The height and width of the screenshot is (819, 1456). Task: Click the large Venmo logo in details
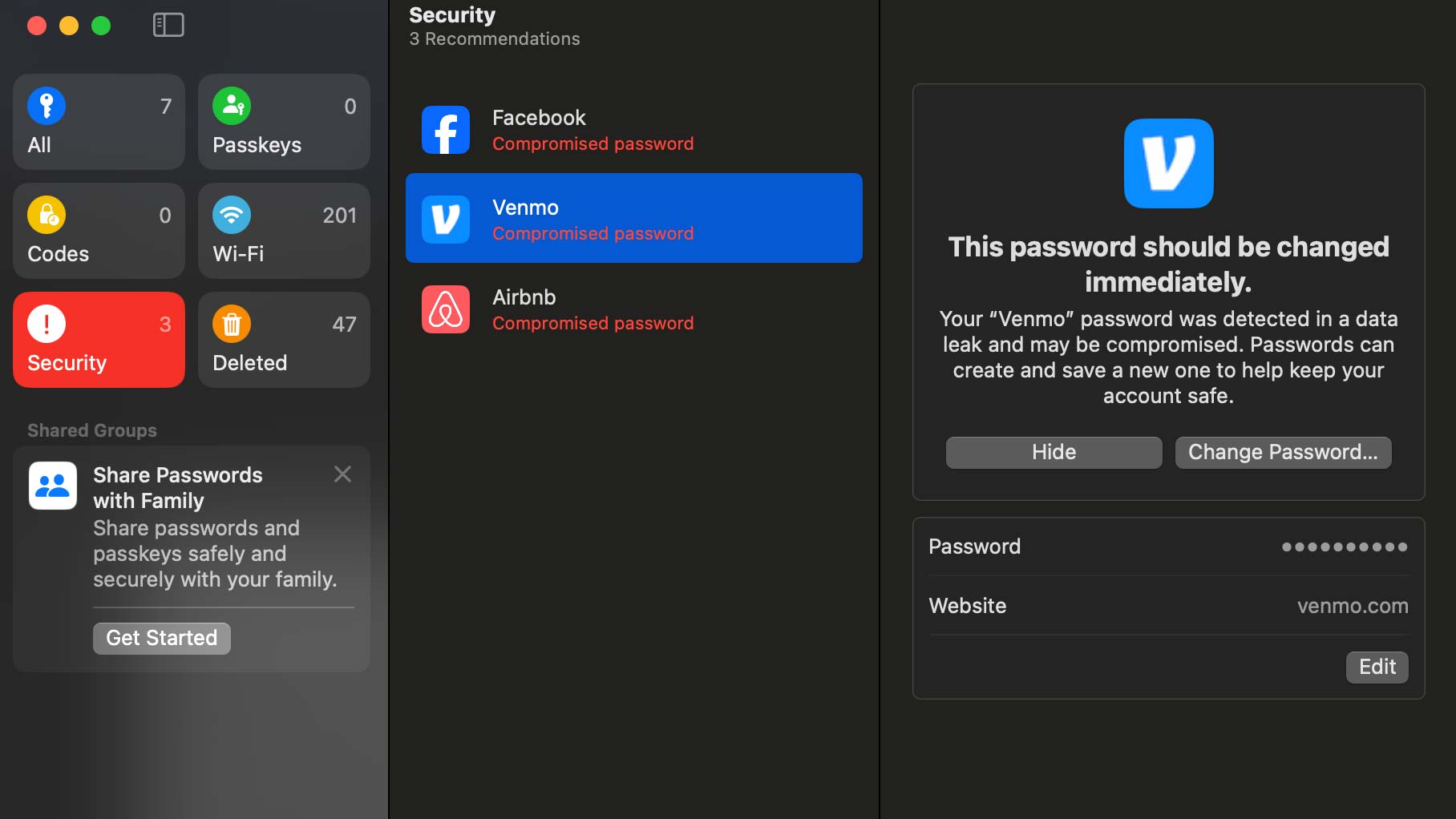(x=1168, y=163)
